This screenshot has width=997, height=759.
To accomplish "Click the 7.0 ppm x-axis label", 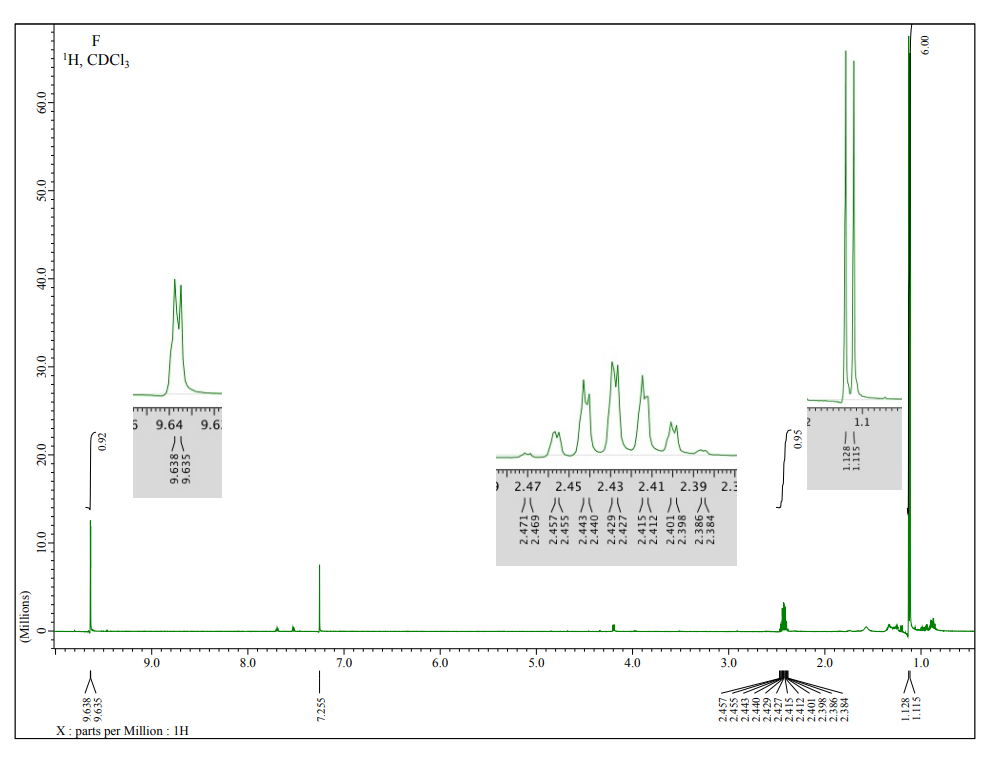I will point(344,663).
